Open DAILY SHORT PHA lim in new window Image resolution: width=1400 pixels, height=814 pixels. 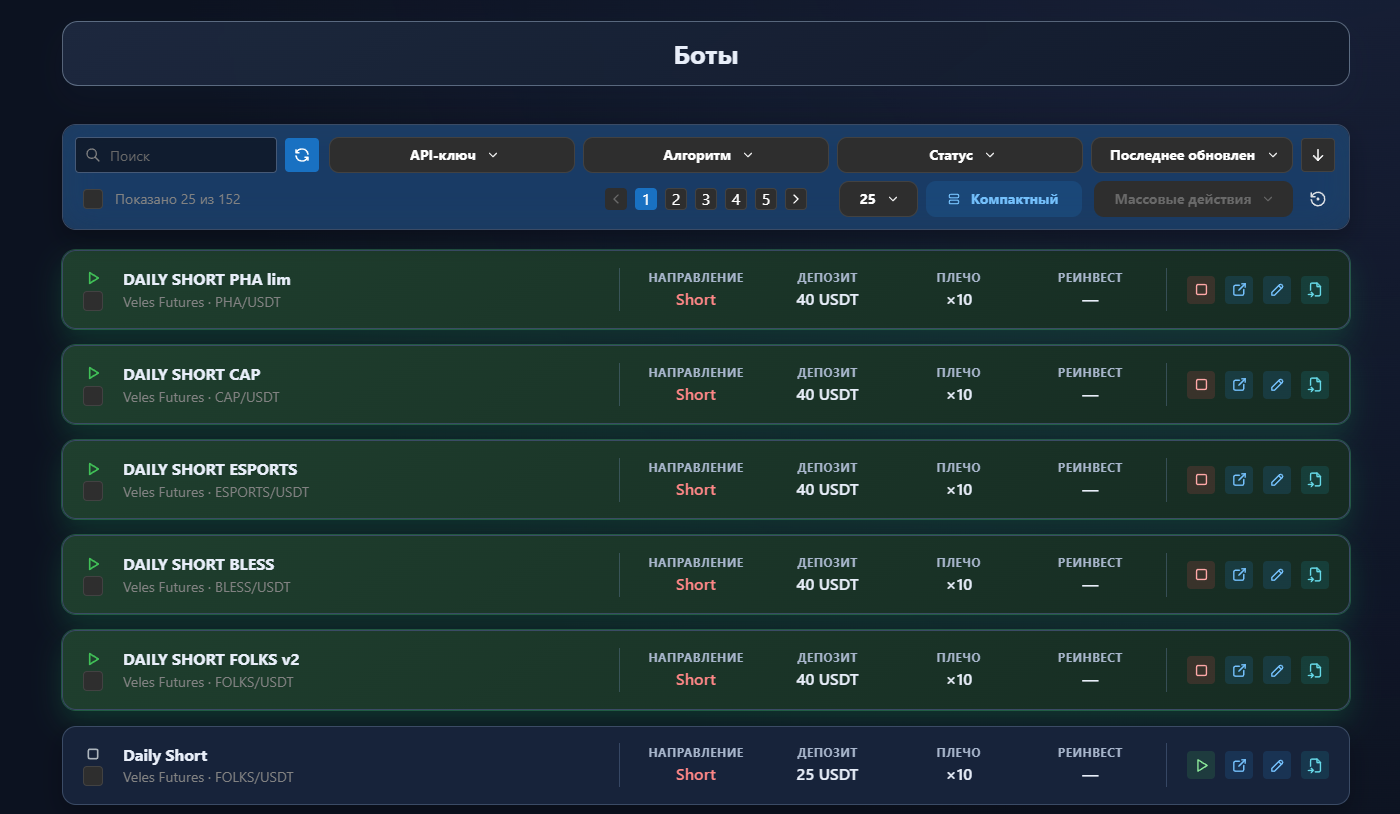[x=1239, y=290]
